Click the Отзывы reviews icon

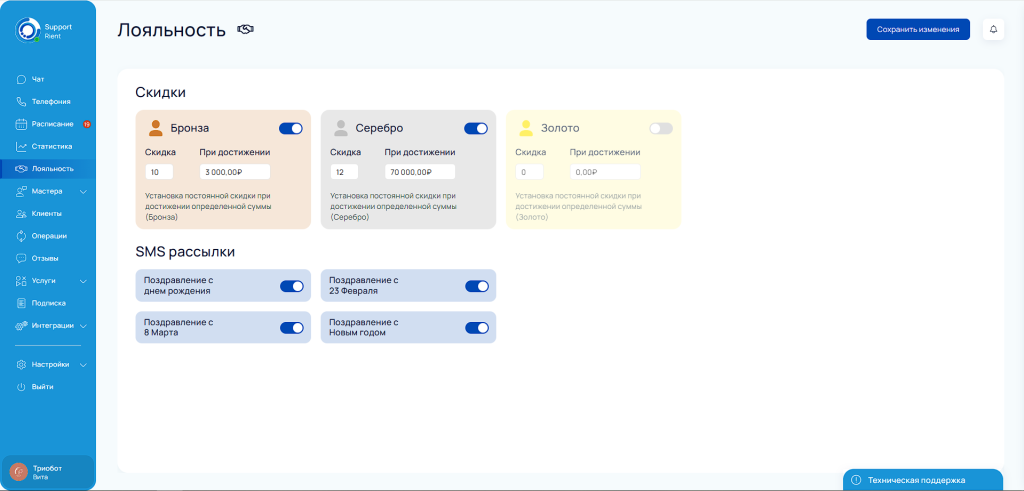21,258
